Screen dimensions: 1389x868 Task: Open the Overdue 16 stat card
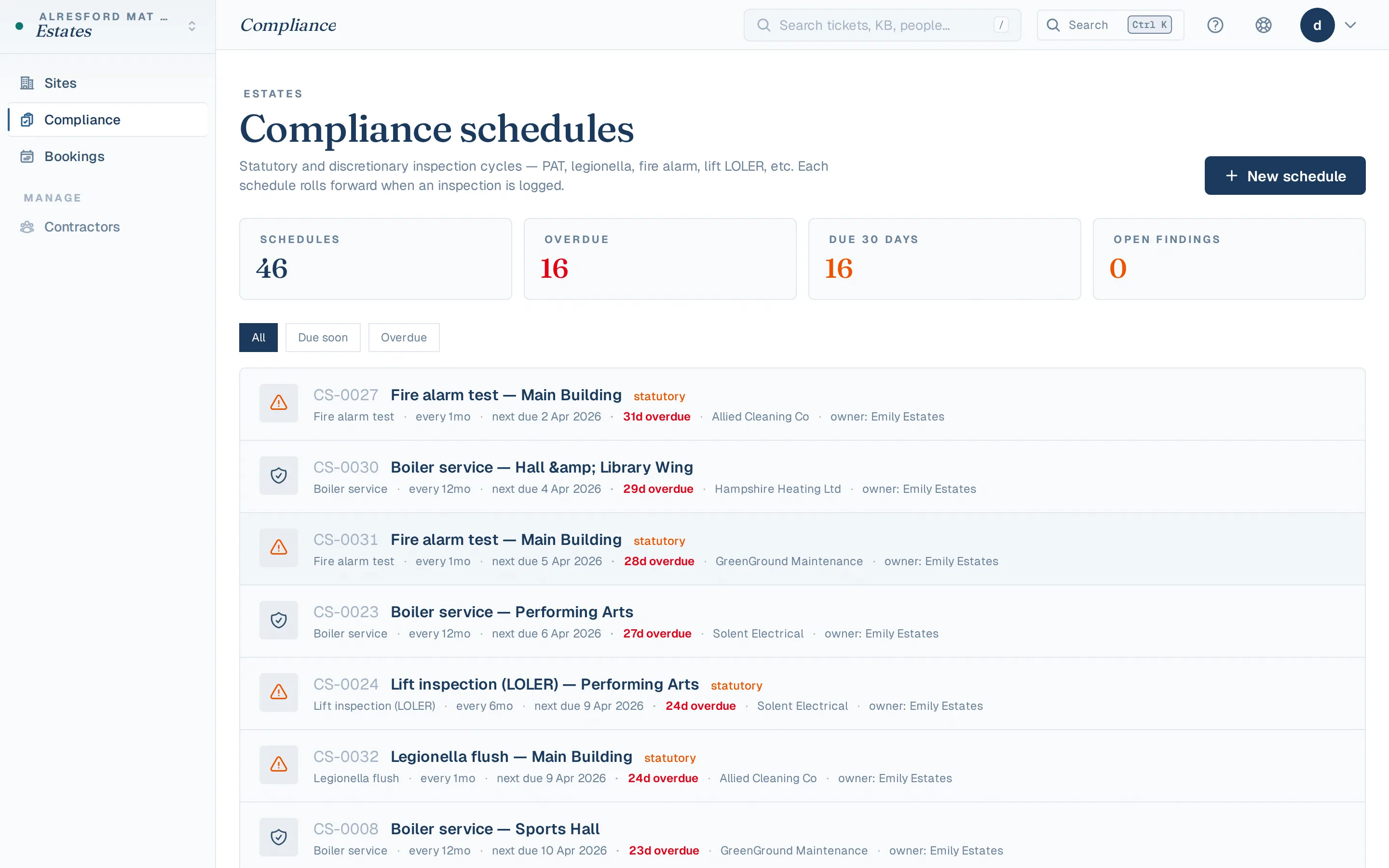click(x=660, y=259)
